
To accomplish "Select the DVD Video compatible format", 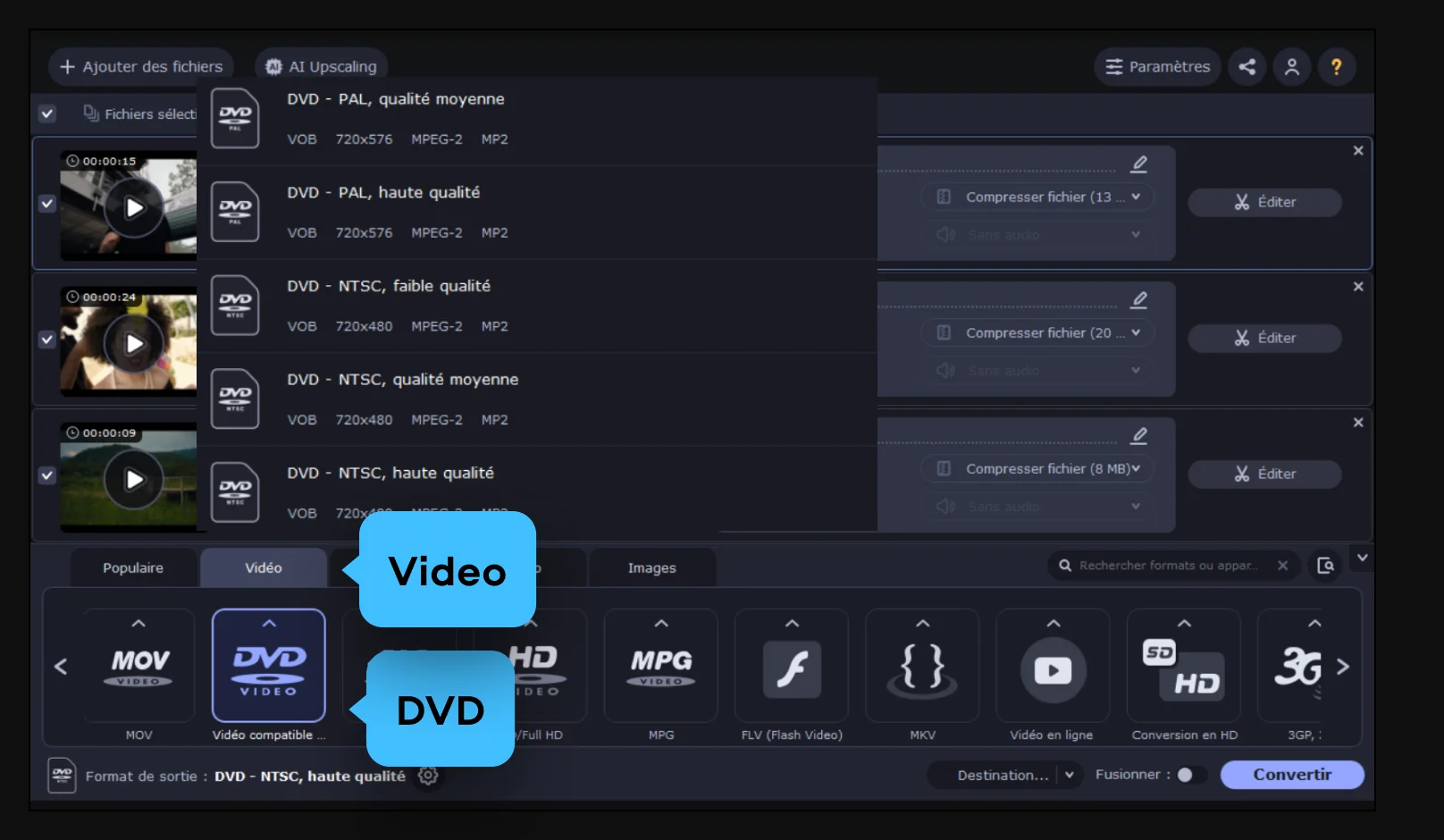I will pyautogui.click(x=269, y=666).
